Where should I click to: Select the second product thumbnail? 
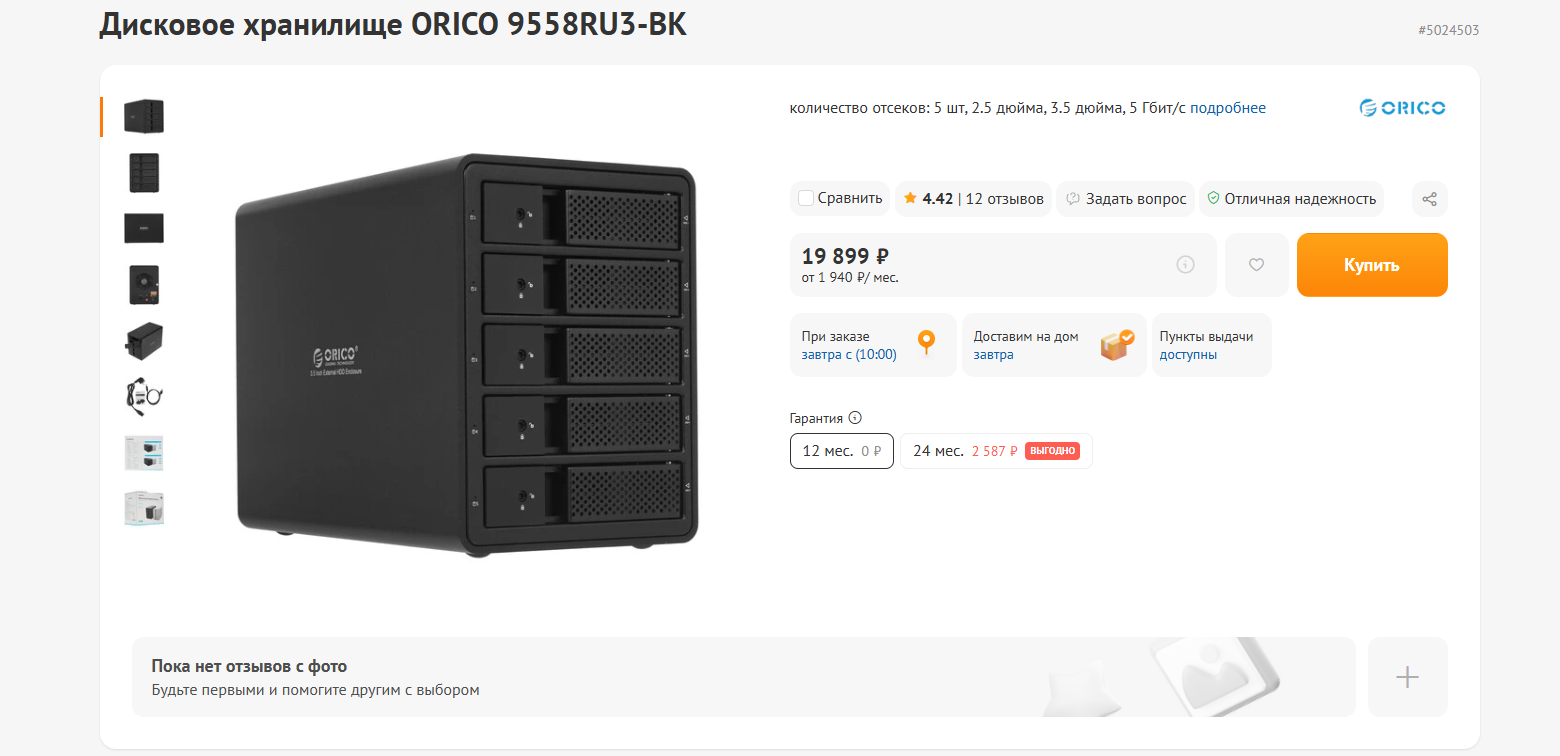point(144,173)
